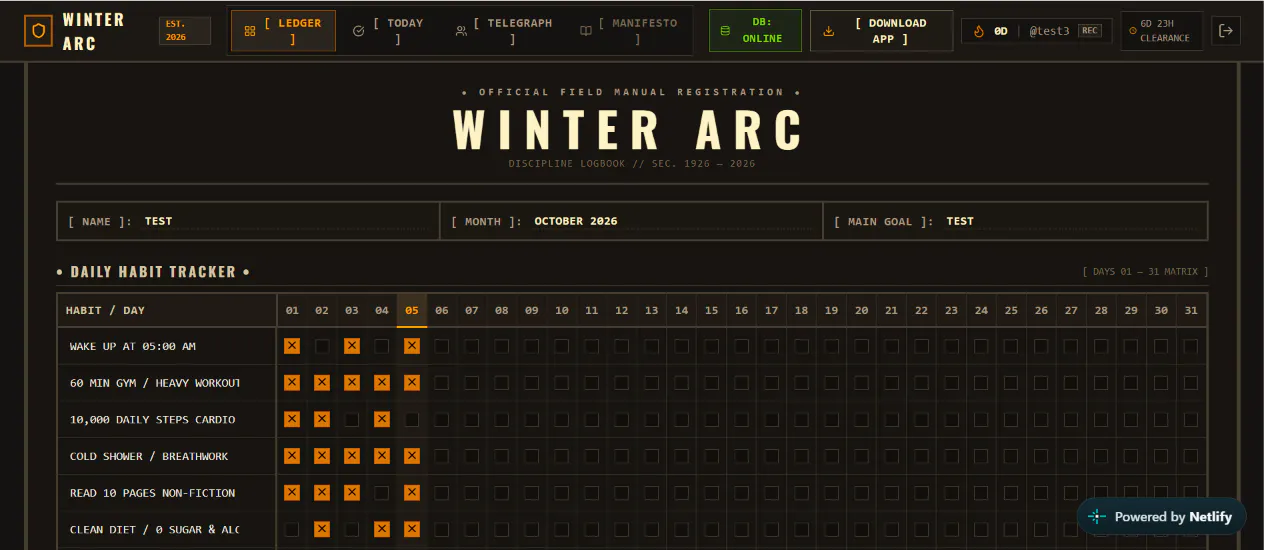Click the Winter Arc shield logo icon
Screen dimensions: 1264x550
[39, 31]
